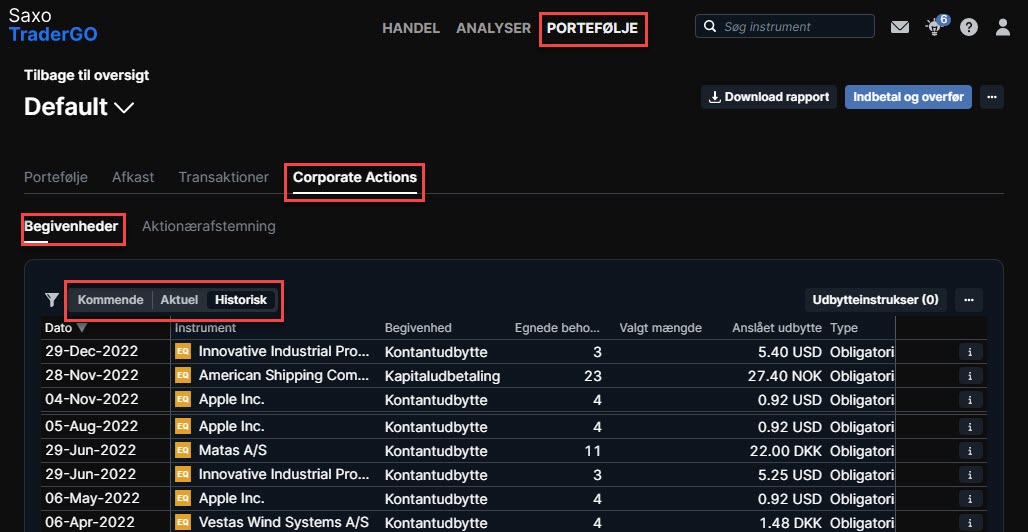Show info for Matas A/S row
1028x532 pixels.
(x=970, y=451)
